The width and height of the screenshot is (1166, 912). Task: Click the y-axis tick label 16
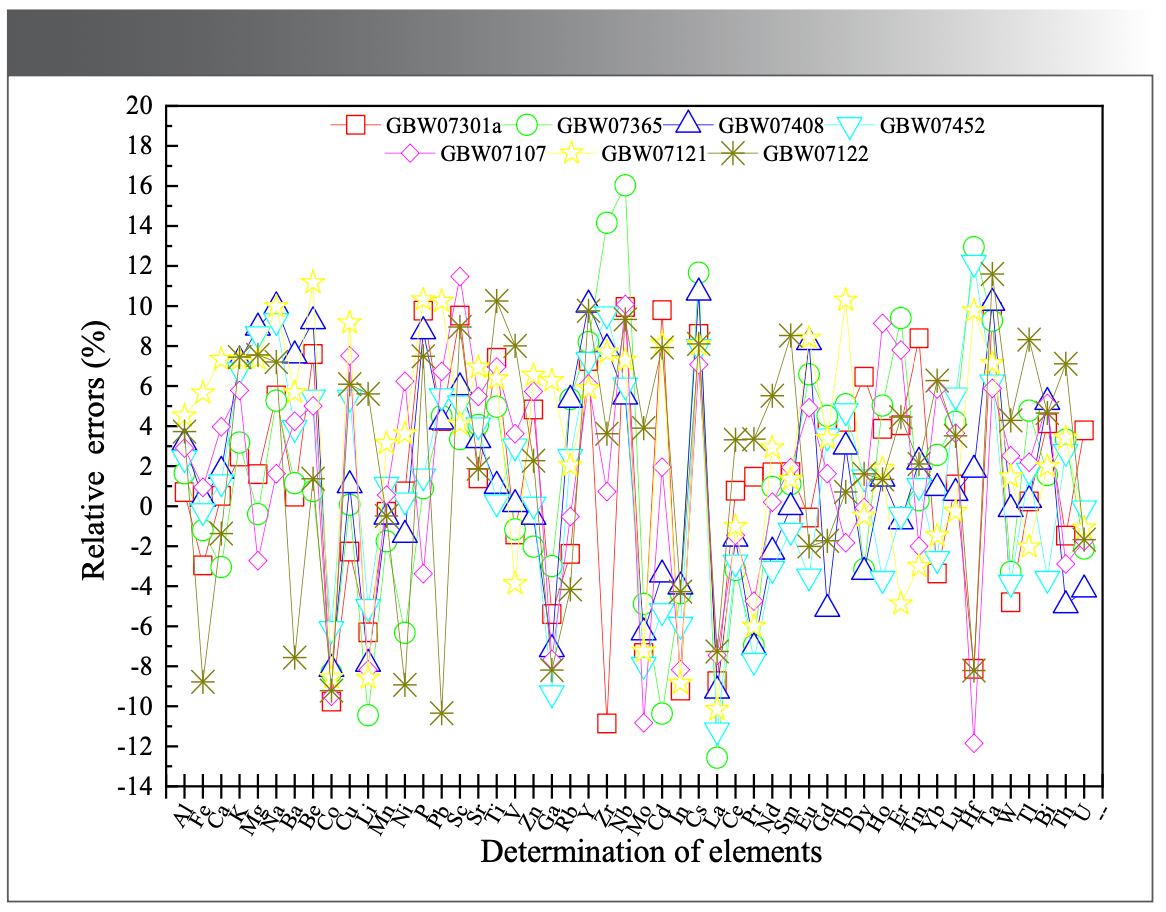click(138, 186)
